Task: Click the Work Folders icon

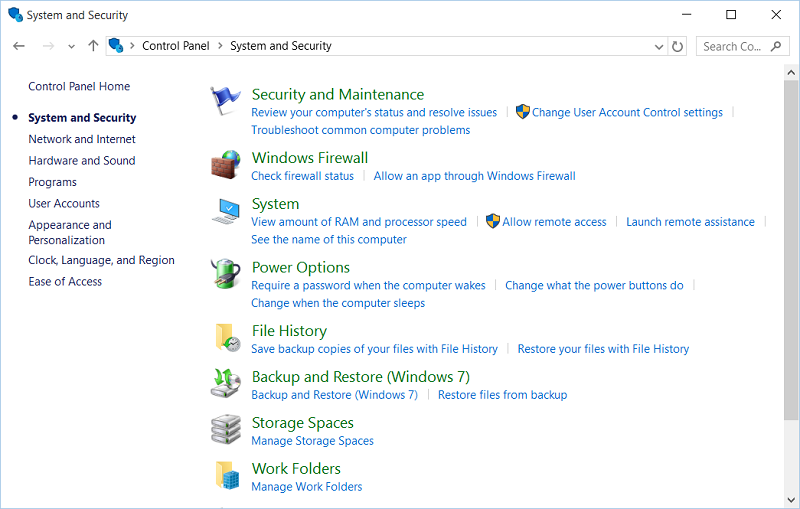Action: (x=226, y=476)
